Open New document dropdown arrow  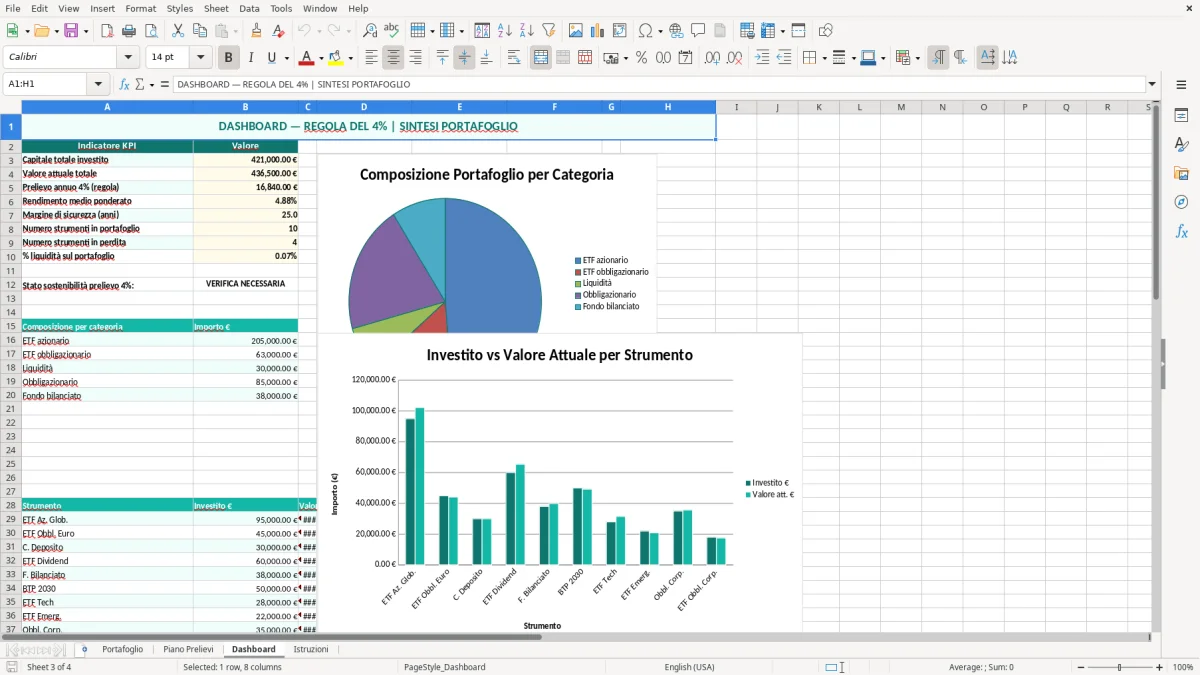coord(25,31)
